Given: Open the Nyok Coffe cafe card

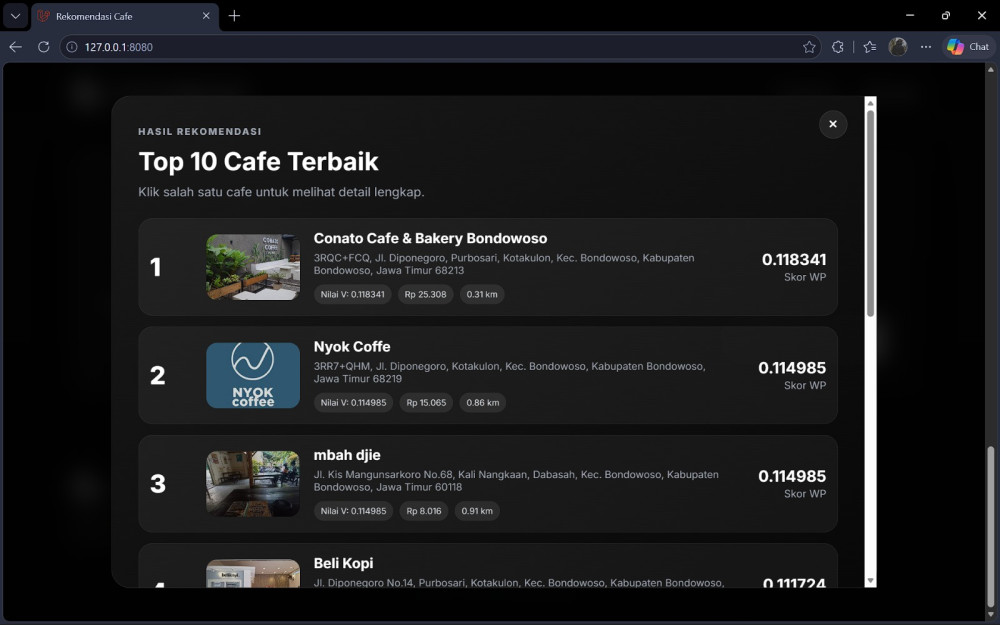Looking at the screenshot, I should click(x=488, y=376).
